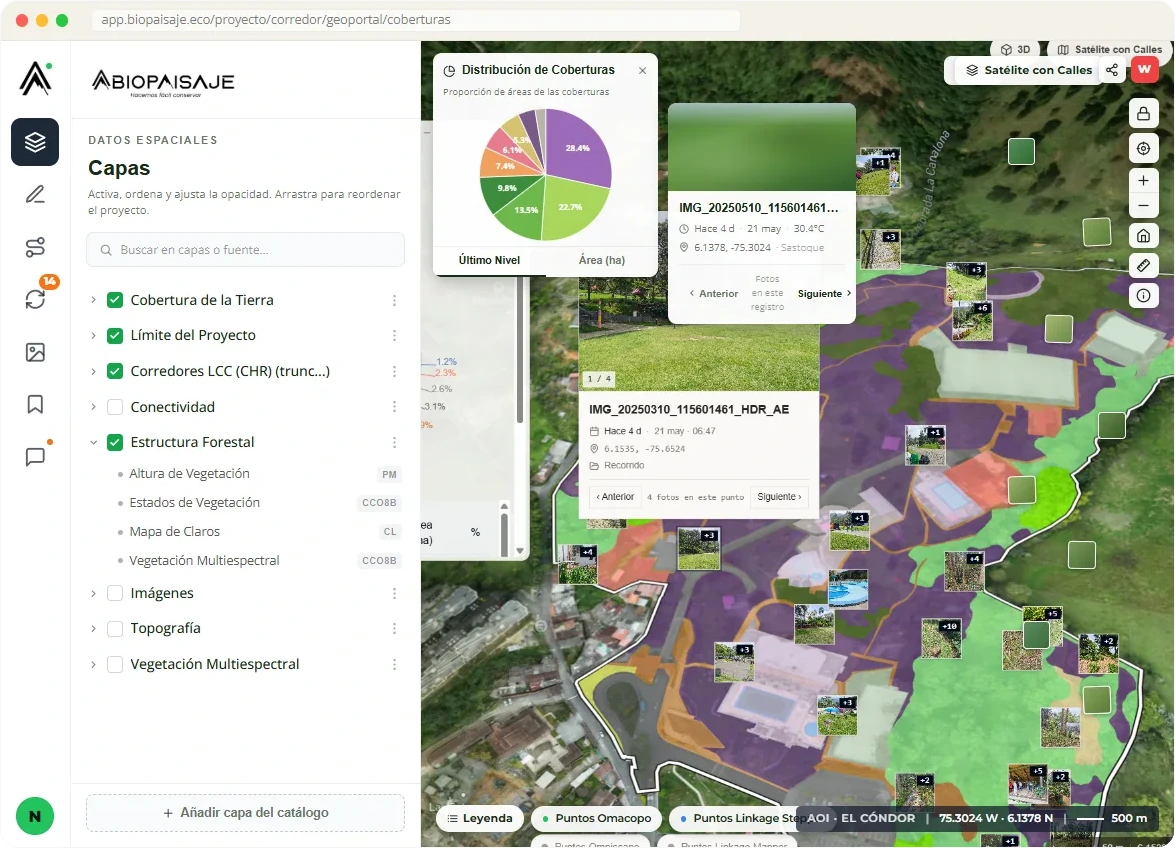Click the green N user avatar
The height and width of the screenshot is (848, 1175).
tap(34, 816)
